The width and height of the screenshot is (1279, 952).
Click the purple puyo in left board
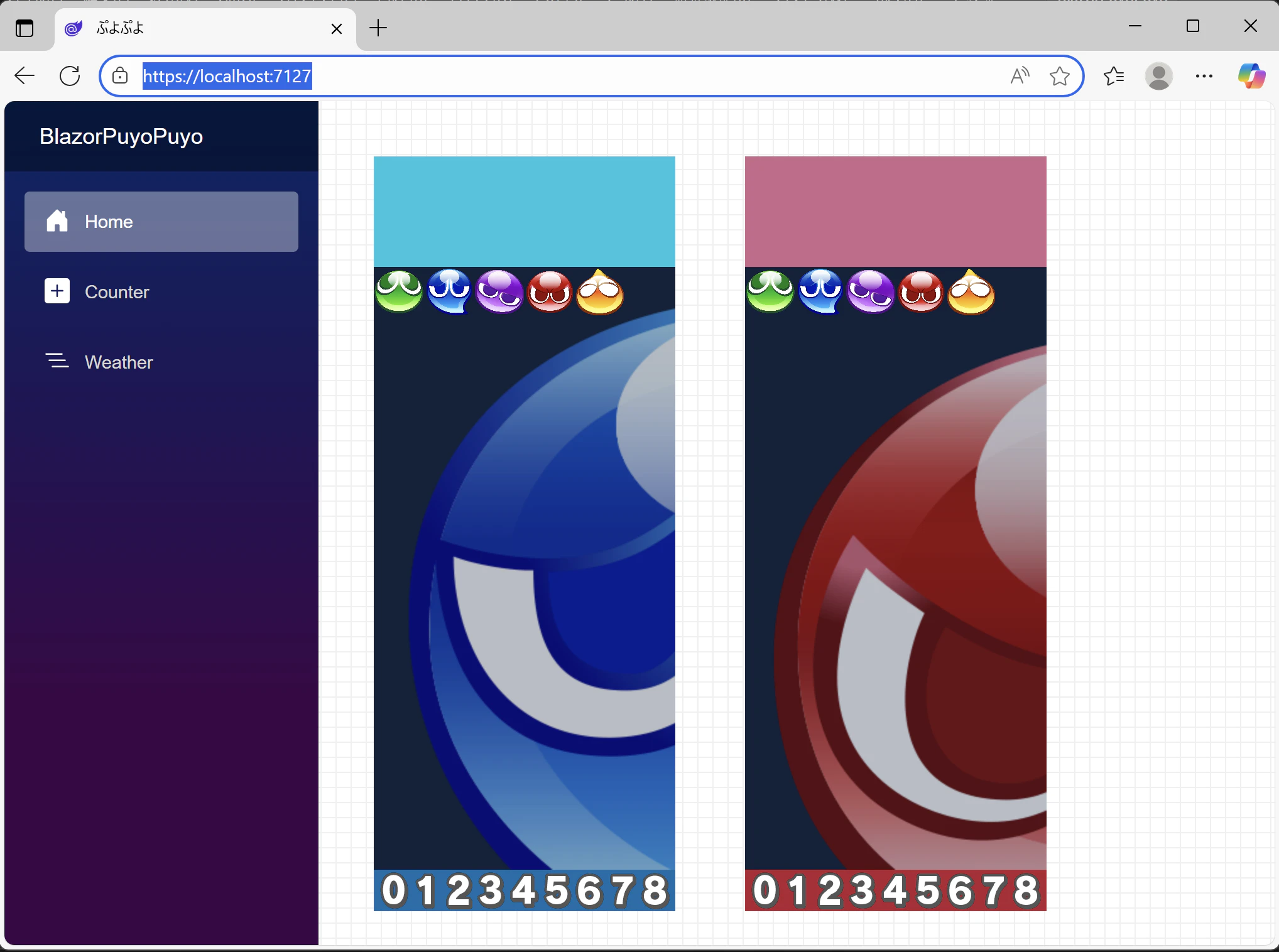499,291
